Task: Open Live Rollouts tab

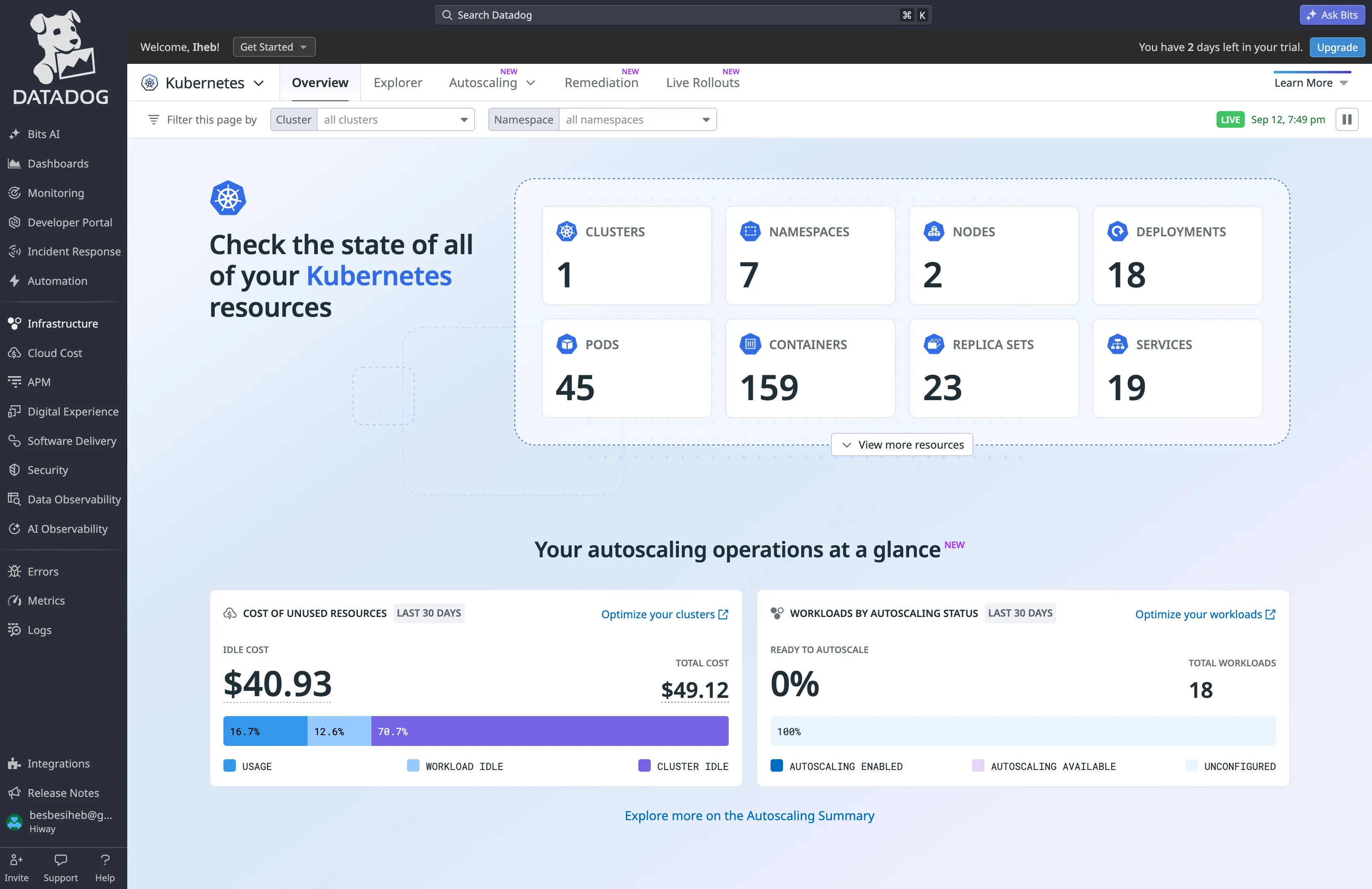Action: (x=703, y=83)
